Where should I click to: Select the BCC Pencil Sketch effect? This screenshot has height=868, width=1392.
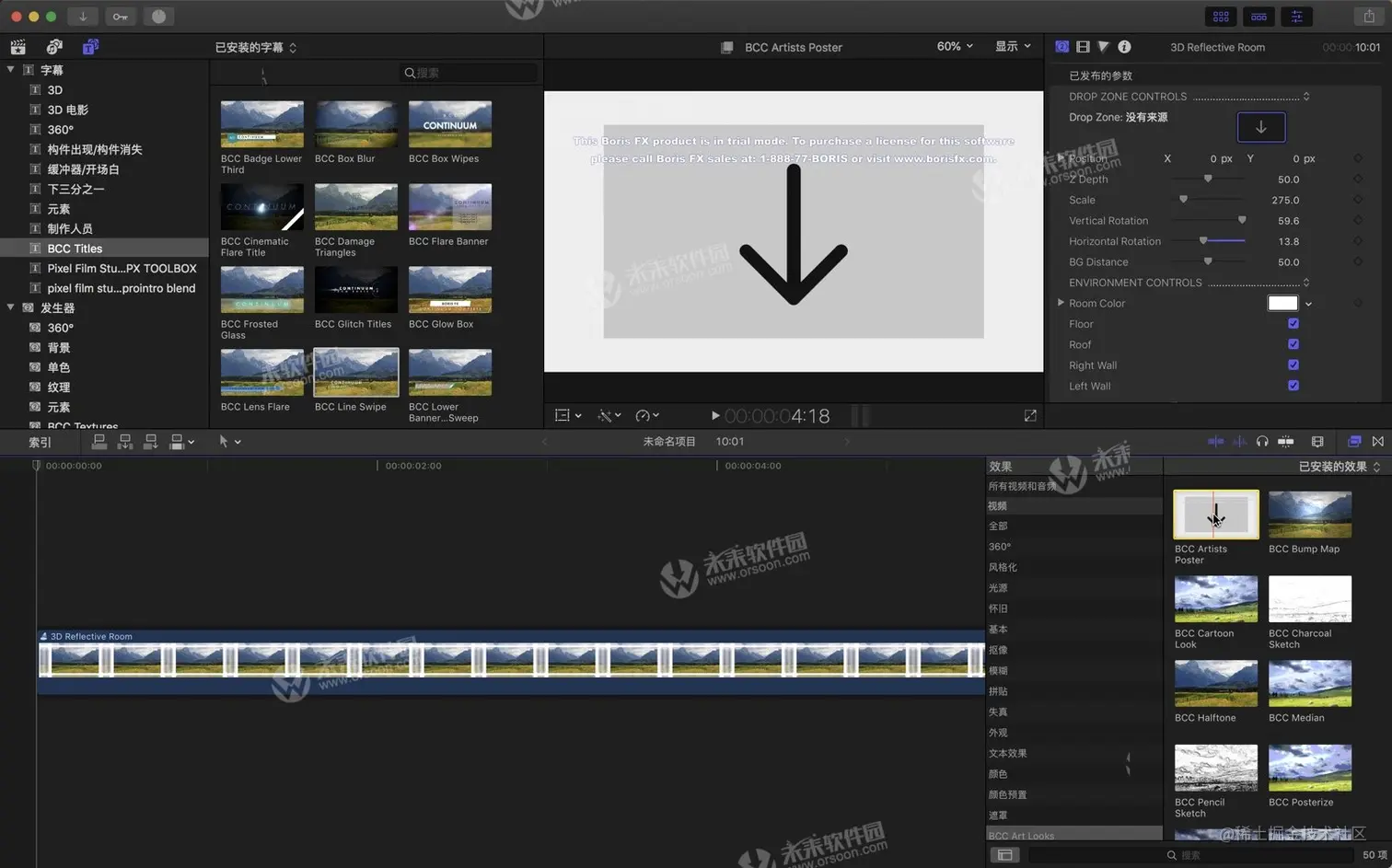tap(1215, 768)
